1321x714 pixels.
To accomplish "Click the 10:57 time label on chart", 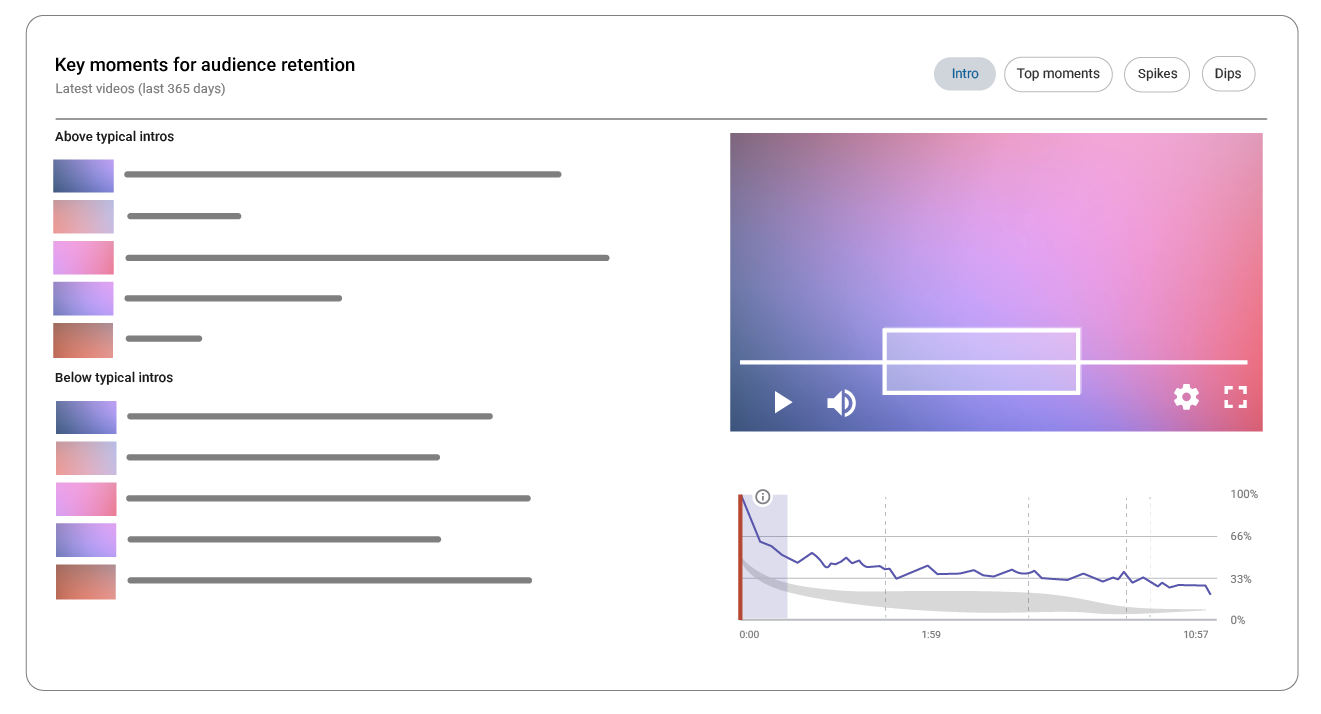I will point(1196,635).
